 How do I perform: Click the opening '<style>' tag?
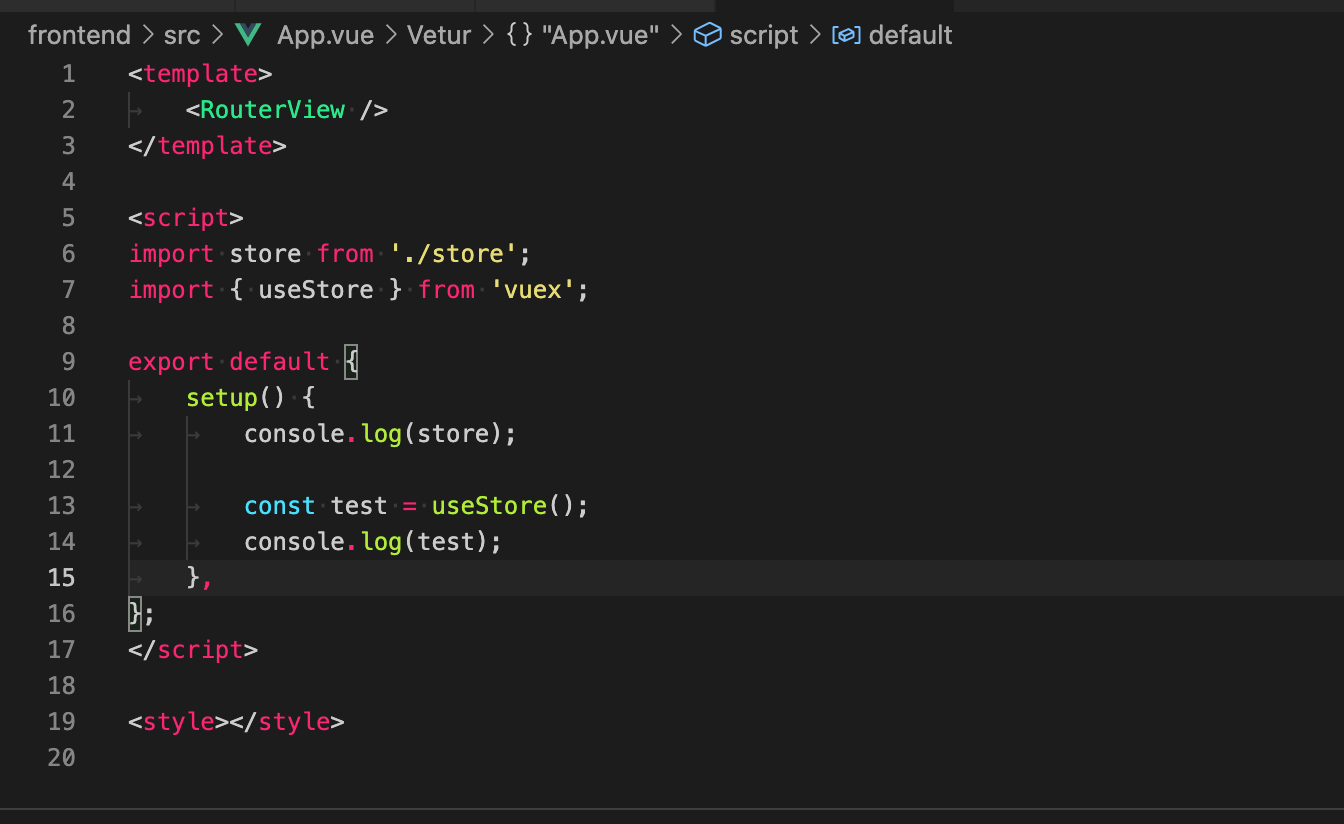click(x=179, y=722)
